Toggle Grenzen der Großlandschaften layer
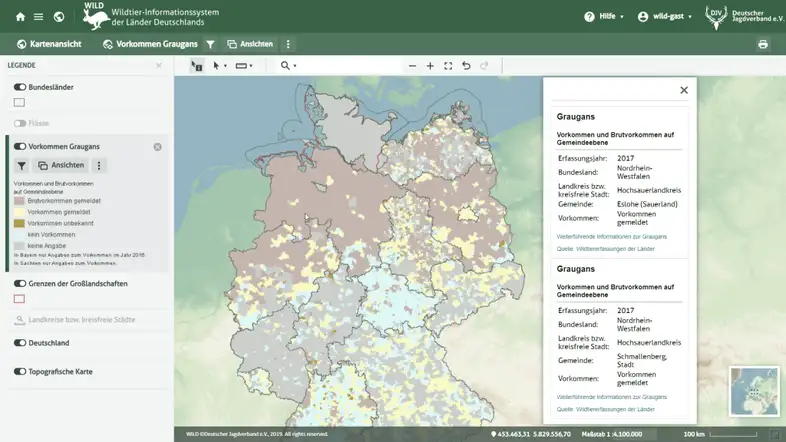786x442 pixels. pos(20,284)
